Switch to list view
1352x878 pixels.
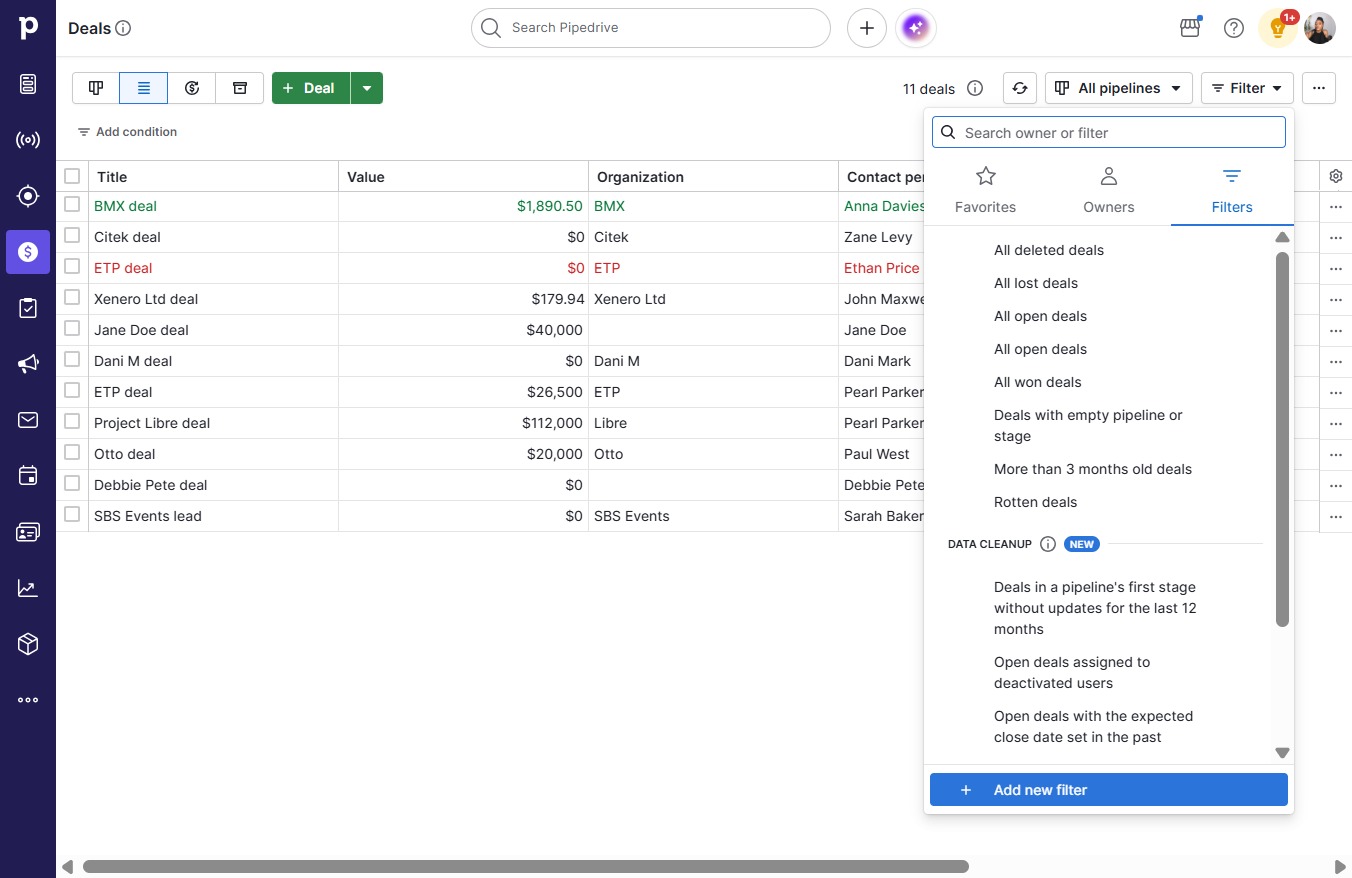[x=144, y=88]
